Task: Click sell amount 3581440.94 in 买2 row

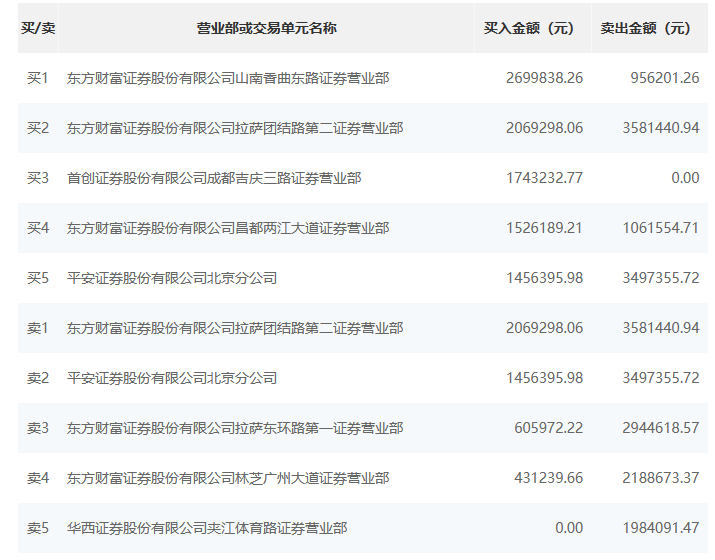Action: [661, 128]
